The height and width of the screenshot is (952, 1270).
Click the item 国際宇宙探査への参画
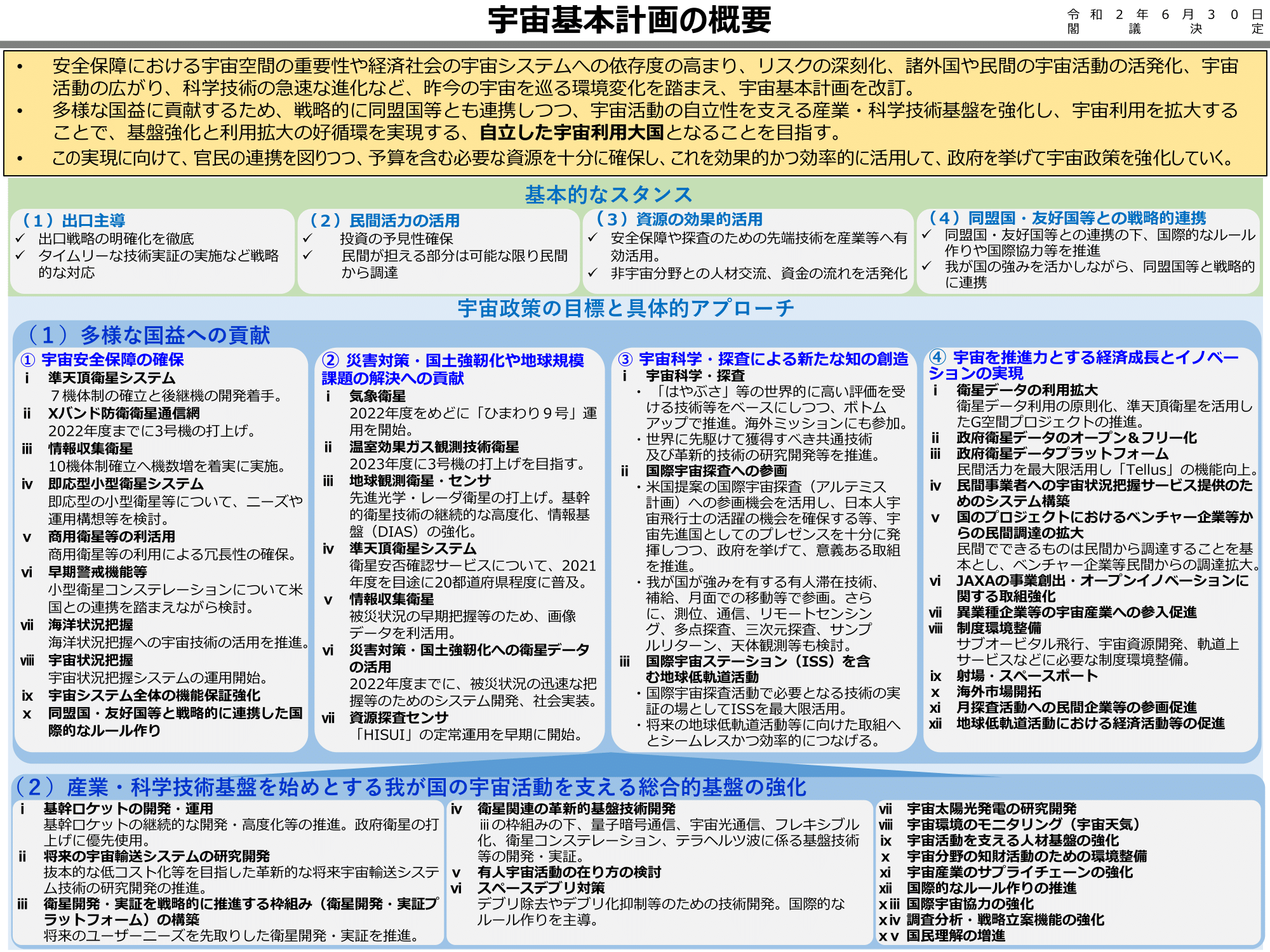716,471
